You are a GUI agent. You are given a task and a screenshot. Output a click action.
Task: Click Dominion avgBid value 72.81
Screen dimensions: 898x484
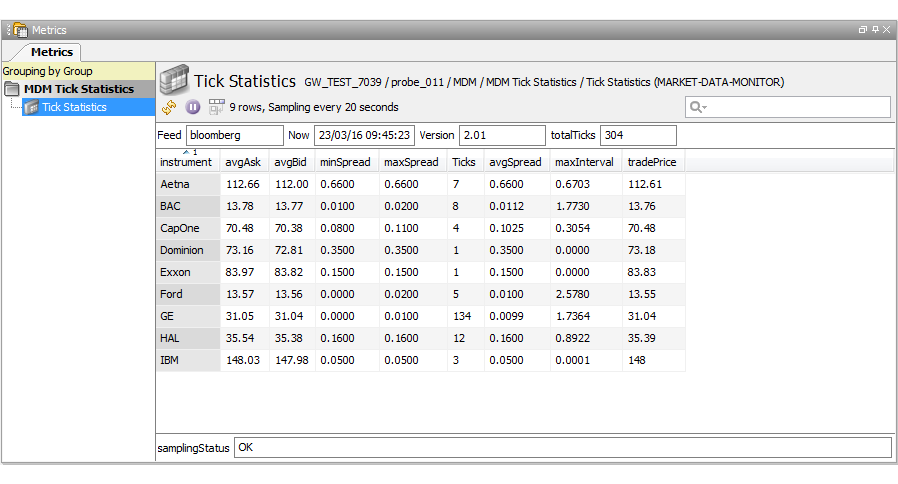(x=289, y=250)
